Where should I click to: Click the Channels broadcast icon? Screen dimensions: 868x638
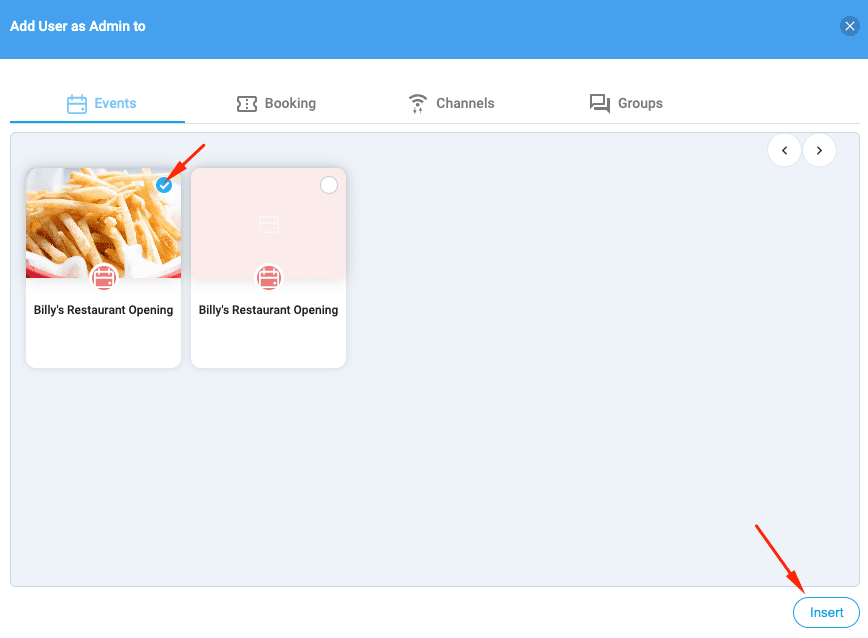(x=417, y=103)
